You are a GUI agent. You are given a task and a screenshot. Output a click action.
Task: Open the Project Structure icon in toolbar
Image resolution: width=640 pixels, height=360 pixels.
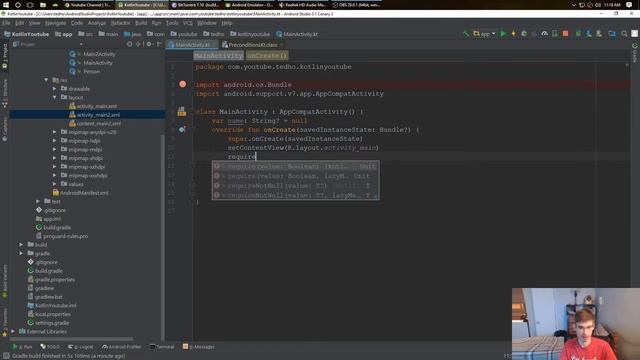[x=612, y=34]
